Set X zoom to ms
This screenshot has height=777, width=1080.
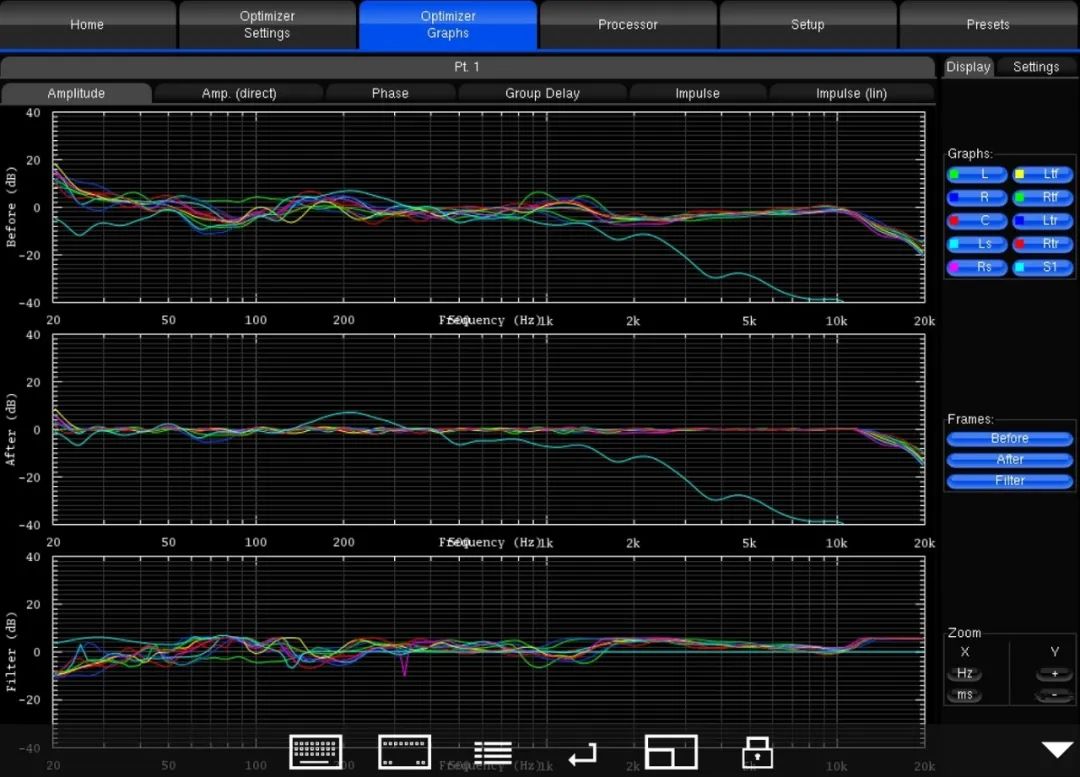965,695
